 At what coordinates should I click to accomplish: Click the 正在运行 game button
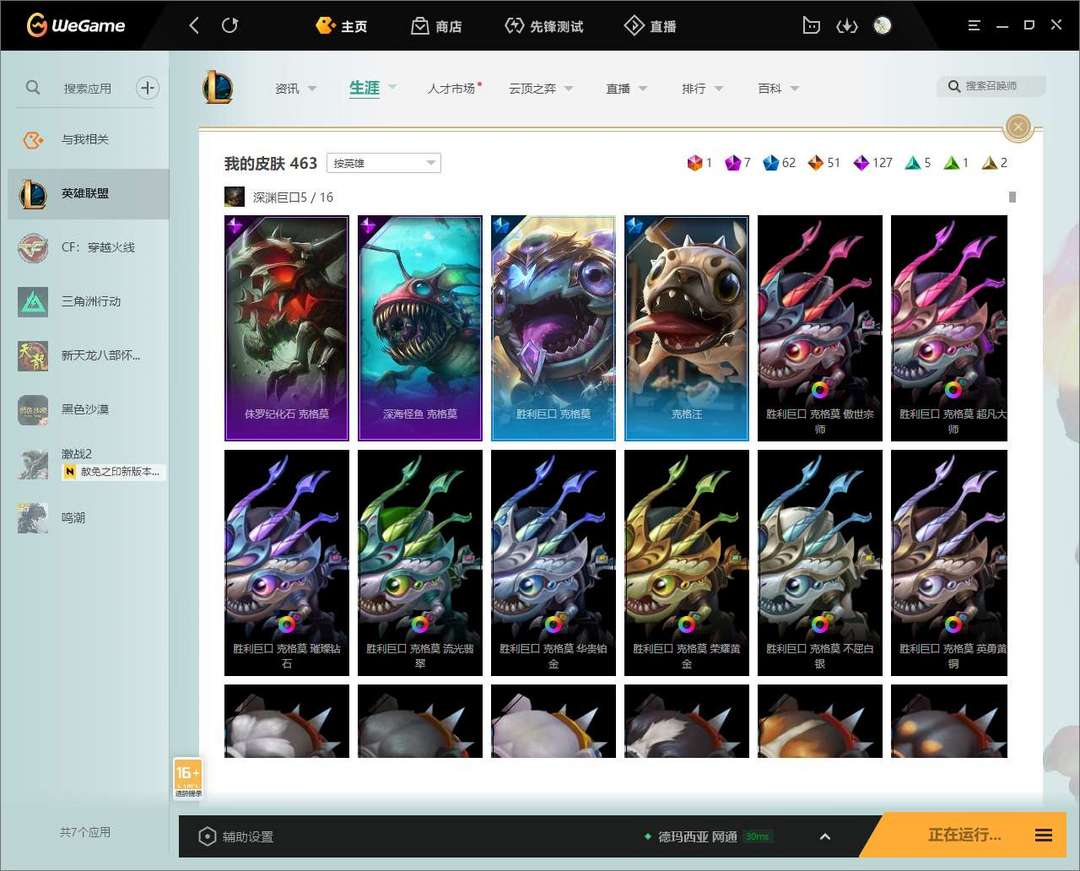pos(964,835)
